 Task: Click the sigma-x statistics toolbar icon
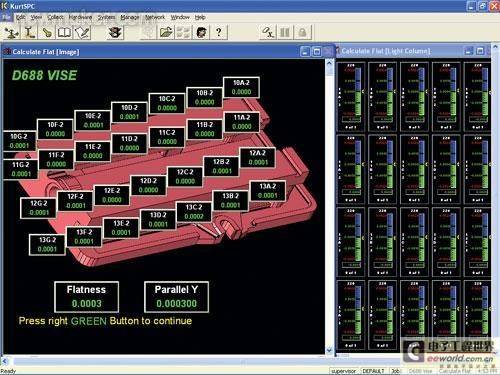point(268,32)
